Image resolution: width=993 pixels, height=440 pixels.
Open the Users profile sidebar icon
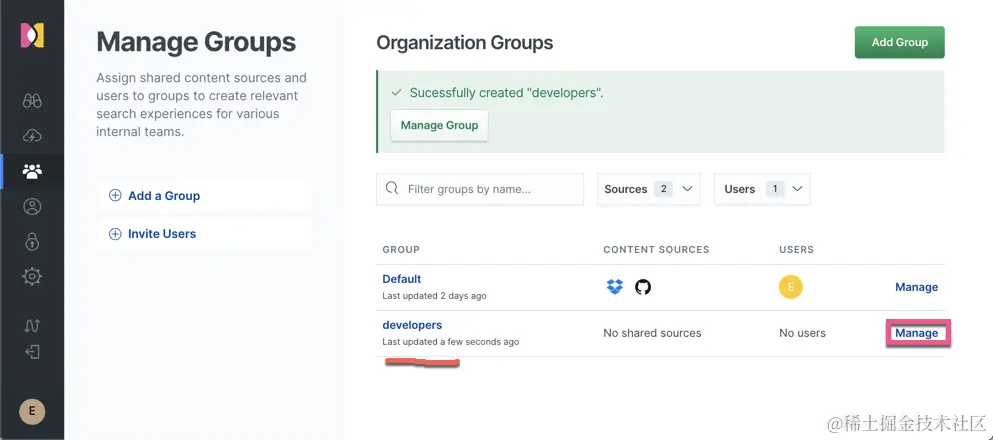[x=32, y=207]
